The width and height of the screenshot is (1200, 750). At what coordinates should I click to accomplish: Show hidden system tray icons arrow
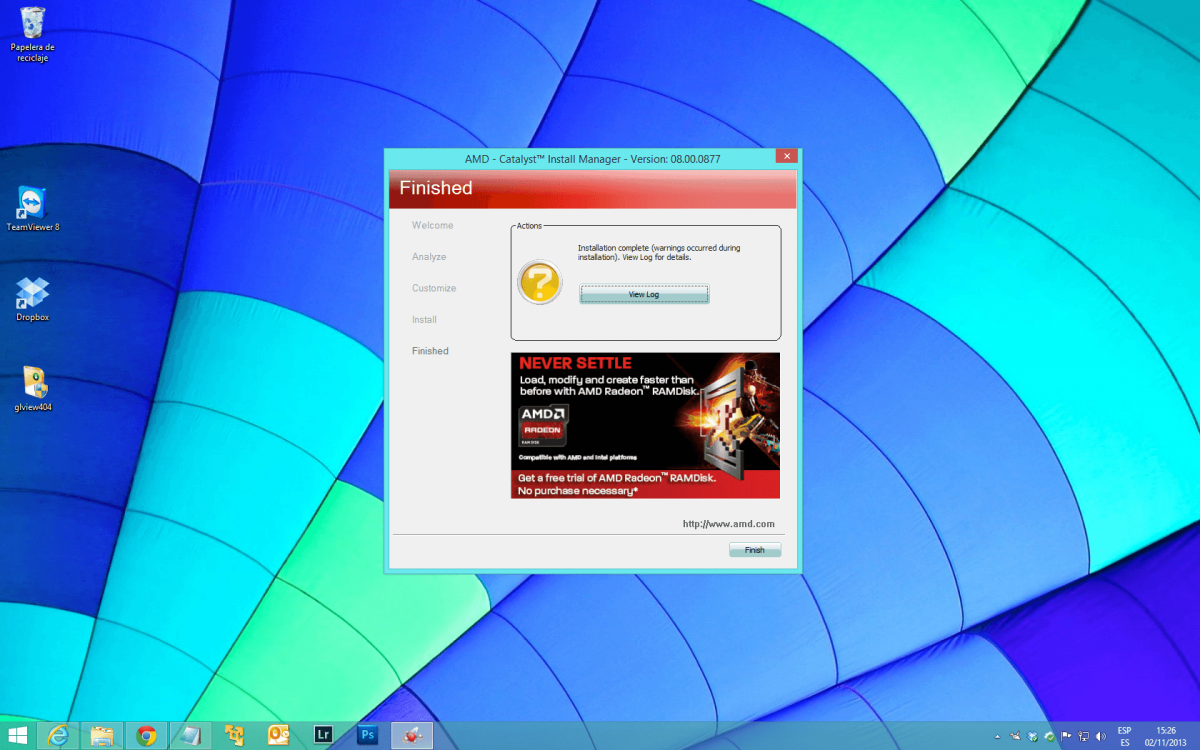tap(997, 736)
